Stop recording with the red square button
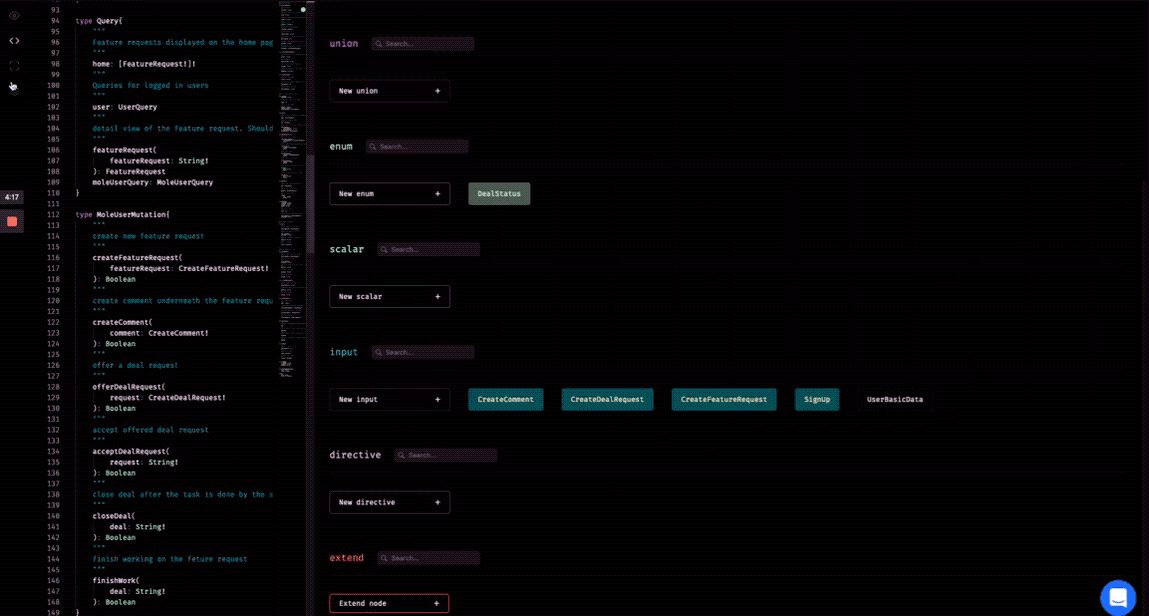Image resolution: width=1149 pixels, height=616 pixels. [12, 221]
